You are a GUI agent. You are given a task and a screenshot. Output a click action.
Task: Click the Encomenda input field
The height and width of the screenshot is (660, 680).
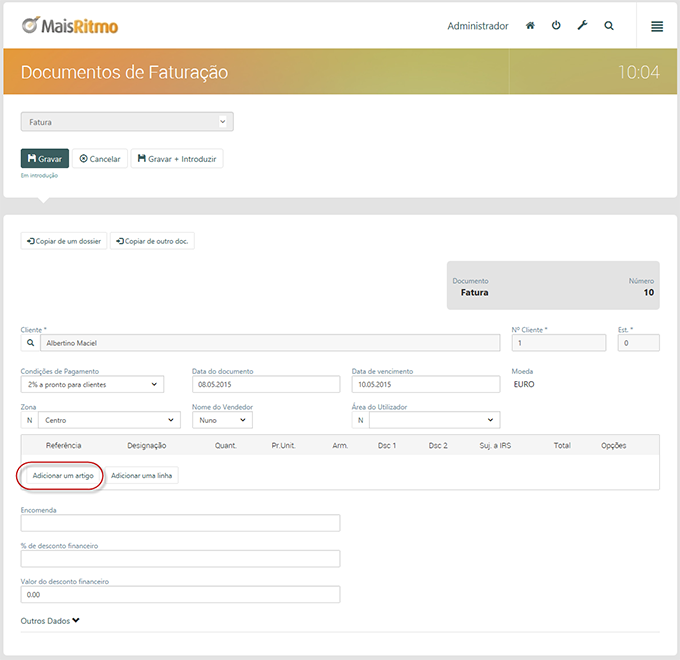(180, 523)
